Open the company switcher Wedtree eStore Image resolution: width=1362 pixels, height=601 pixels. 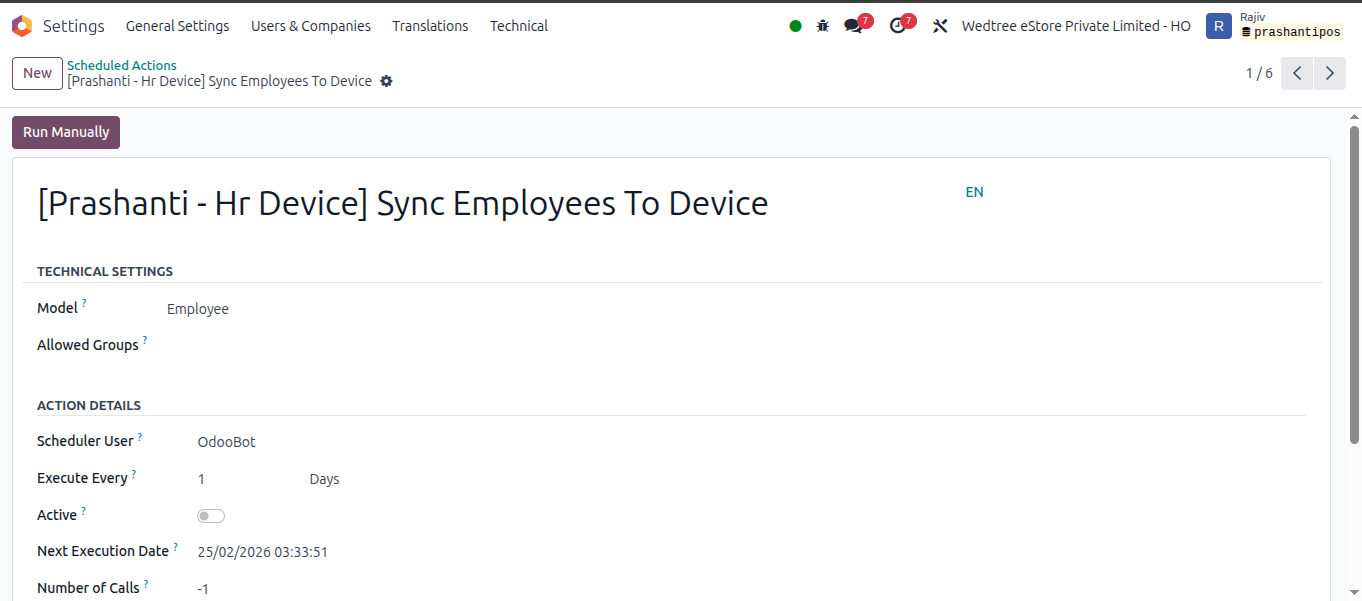[x=1076, y=26]
